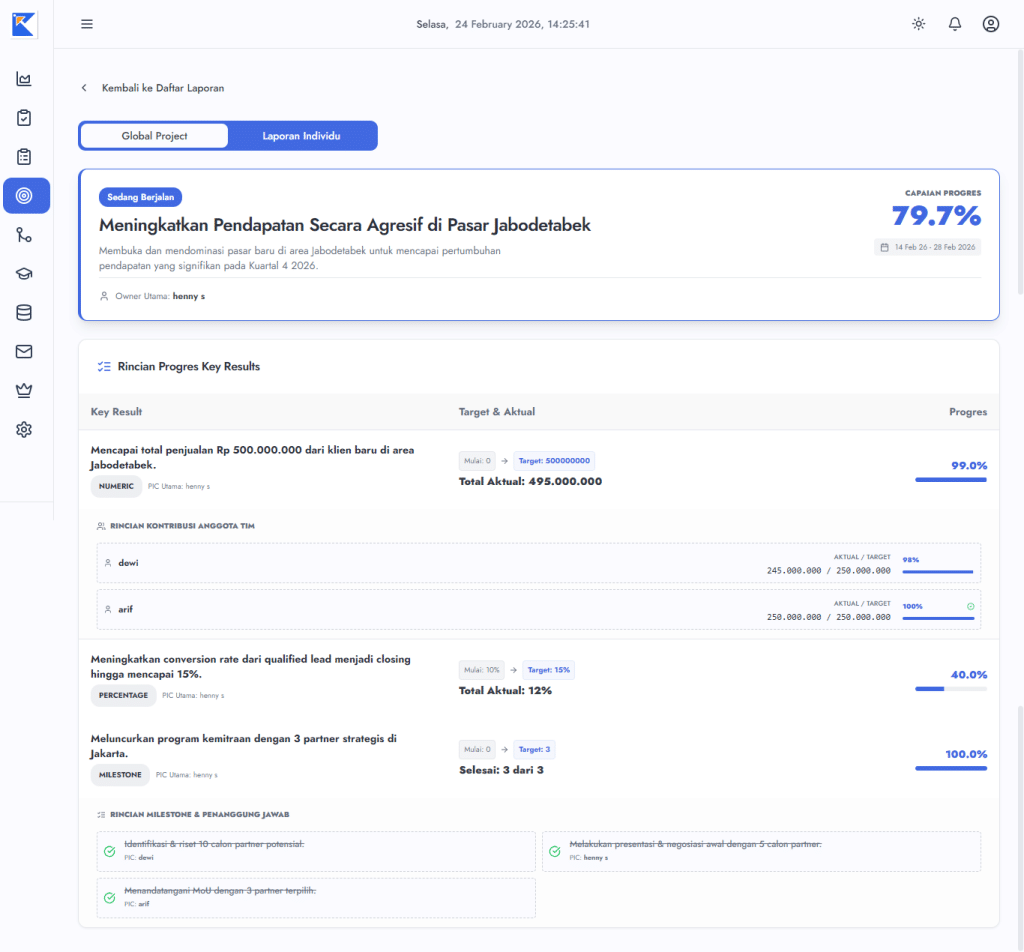Image resolution: width=1024 pixels, height=952 pixels.
Task: Toggle Menandatangani MoU dengan 3 partner check
Action: 110,898
